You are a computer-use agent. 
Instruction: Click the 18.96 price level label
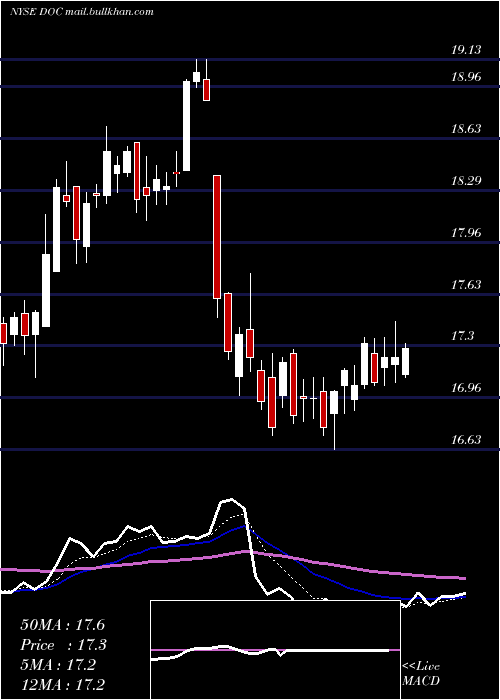click(467, 77)
